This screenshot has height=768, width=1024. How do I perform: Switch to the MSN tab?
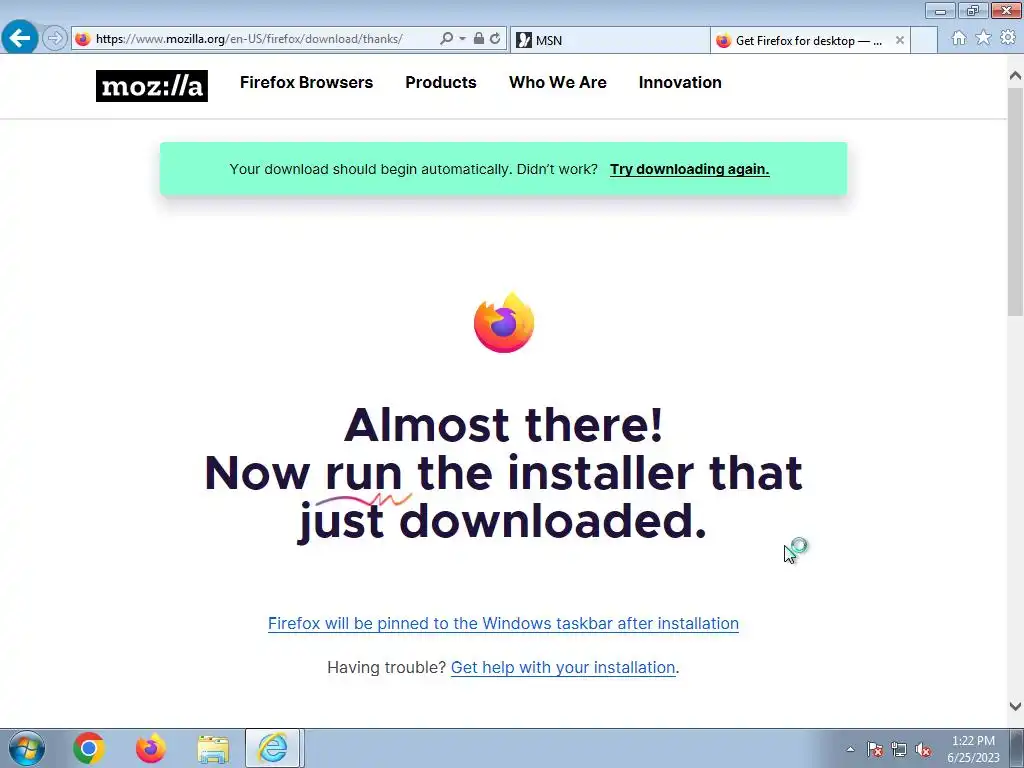point(609,40)
